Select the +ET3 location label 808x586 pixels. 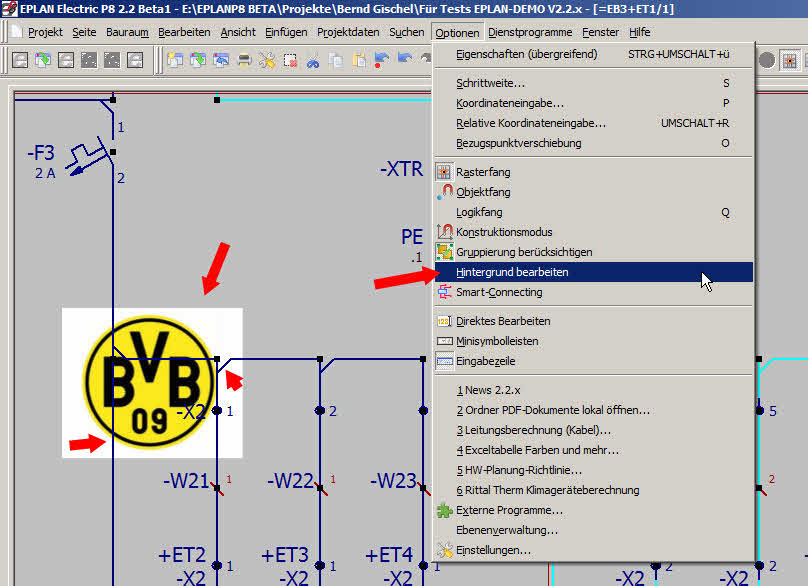285,555
